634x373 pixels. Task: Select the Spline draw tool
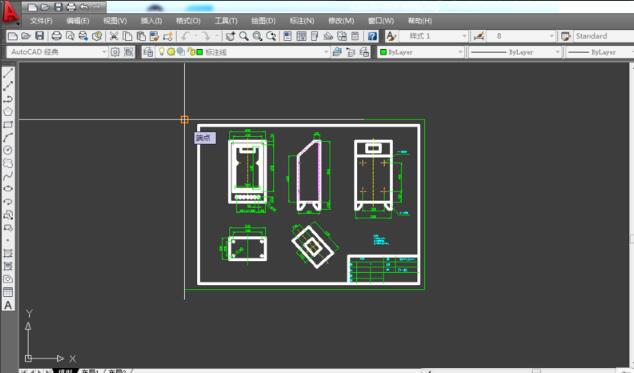(x=8, y=176)
